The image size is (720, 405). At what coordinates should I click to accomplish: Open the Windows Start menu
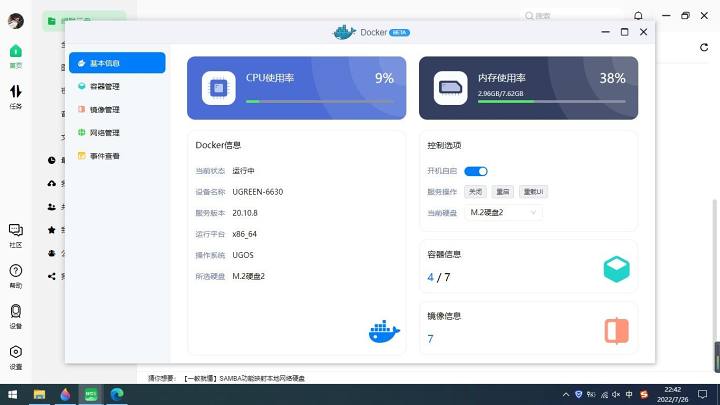click(x=13, y=394)
